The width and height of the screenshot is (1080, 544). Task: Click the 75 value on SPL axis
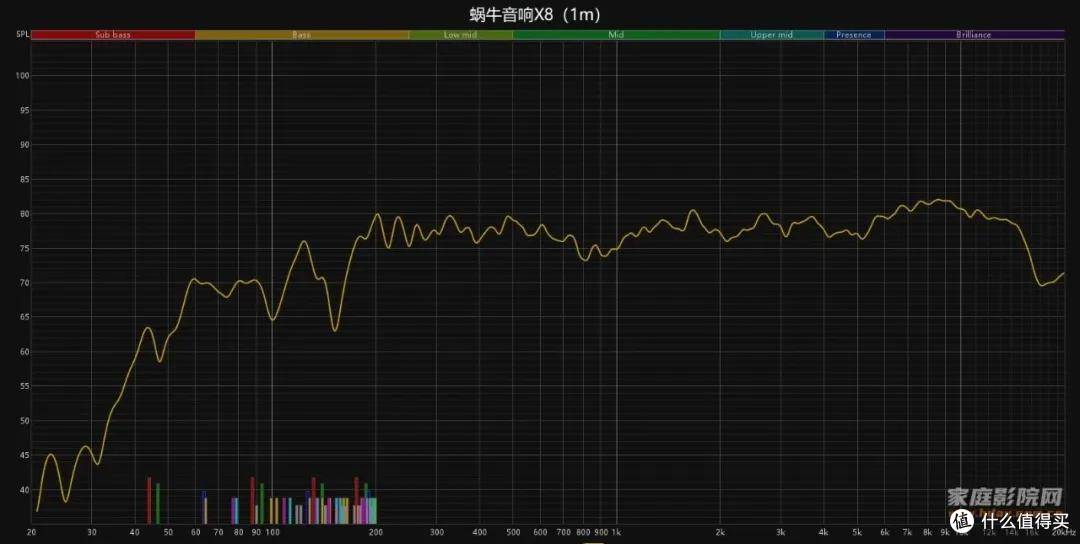coord(25,249)
